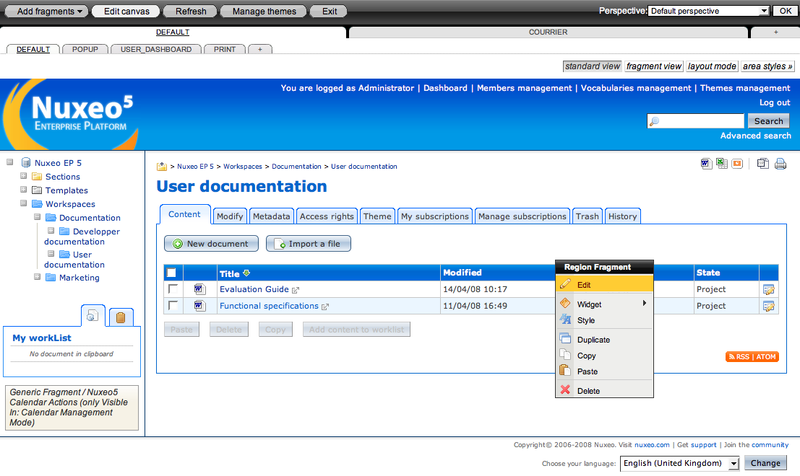Click the Nuxeo EP 5 server icon
Viewport: 800px width, 476px height.
(26, 163)
